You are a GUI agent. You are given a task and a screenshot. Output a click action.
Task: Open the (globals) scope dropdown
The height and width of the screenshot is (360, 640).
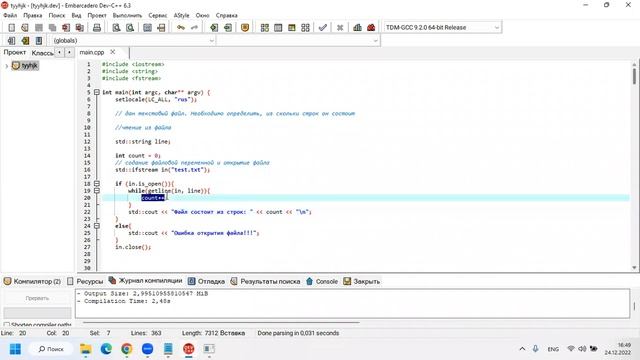coord(133,40)
